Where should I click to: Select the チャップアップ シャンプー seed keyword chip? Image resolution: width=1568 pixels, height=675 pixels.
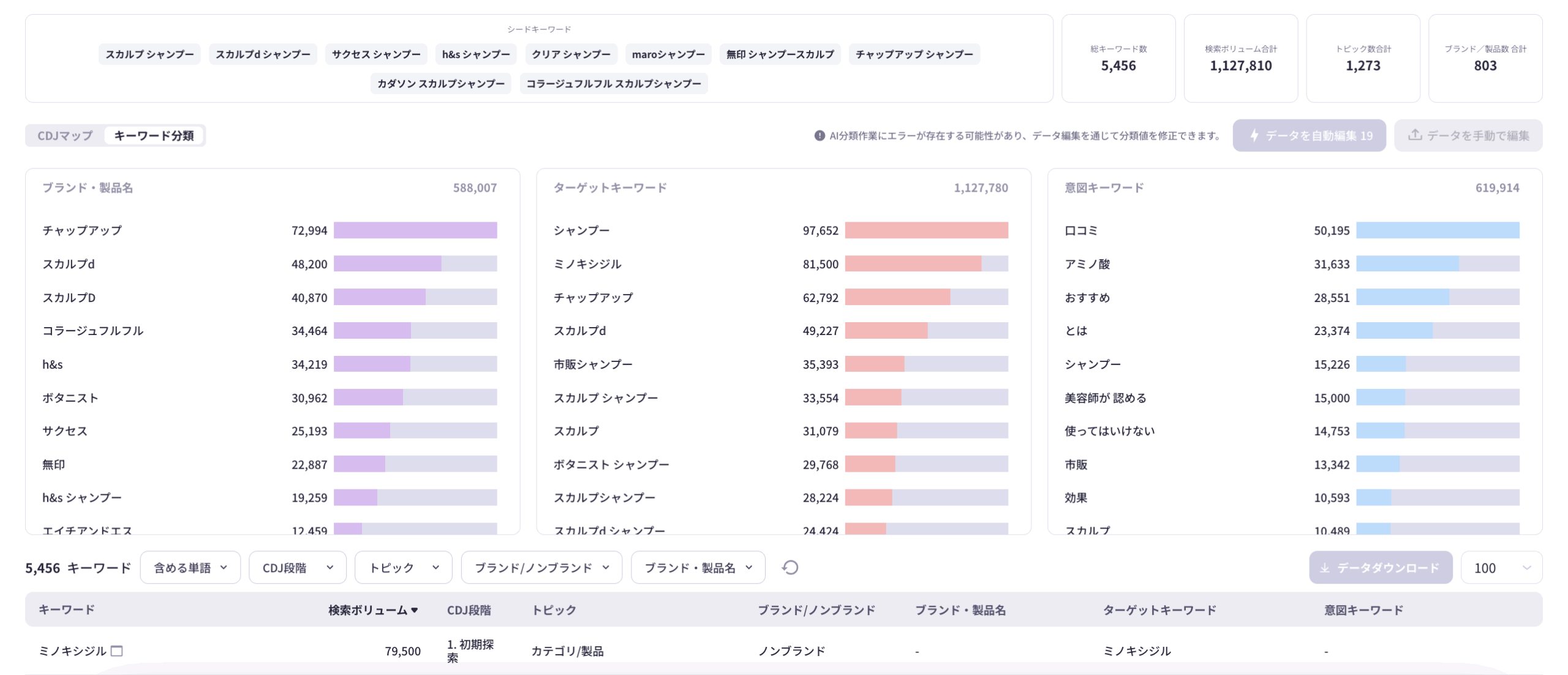click(x=913, y=54)
